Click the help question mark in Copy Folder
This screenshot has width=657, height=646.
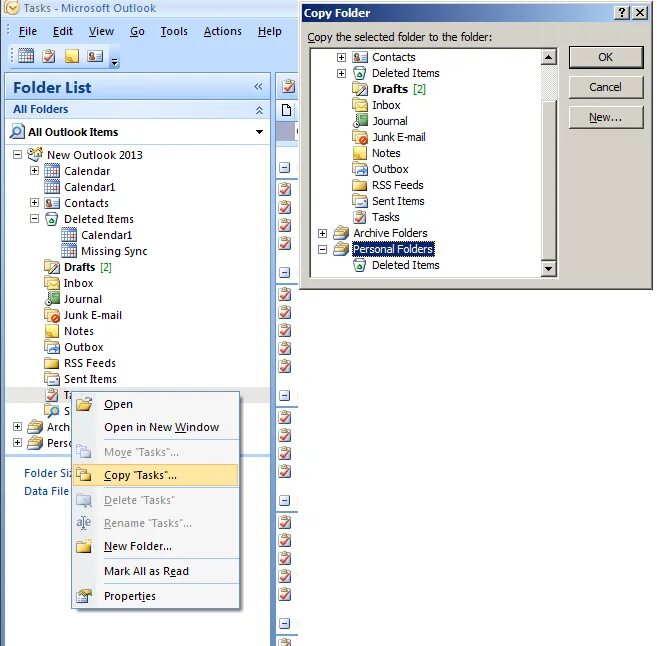tap(622, 13)
